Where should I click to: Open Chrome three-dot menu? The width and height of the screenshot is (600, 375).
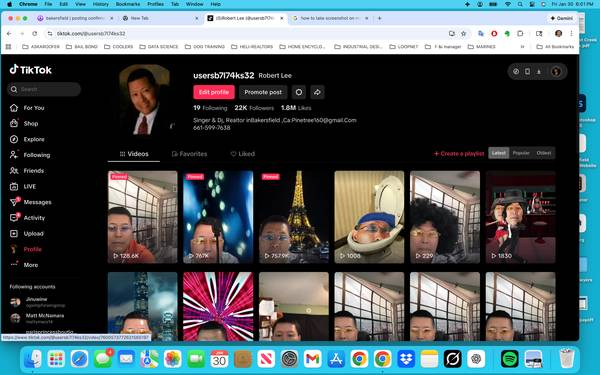(571, 34)
